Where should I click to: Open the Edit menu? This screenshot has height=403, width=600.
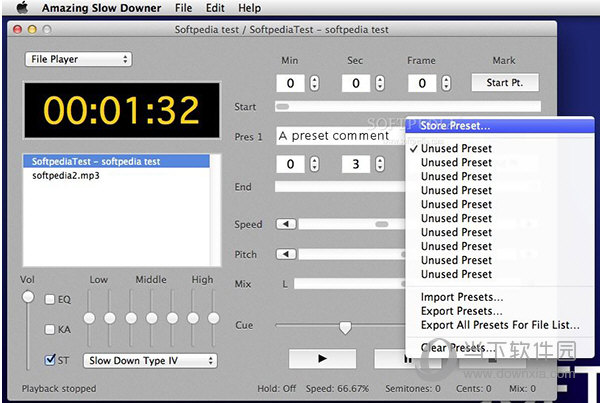click(x=215, y=8)
